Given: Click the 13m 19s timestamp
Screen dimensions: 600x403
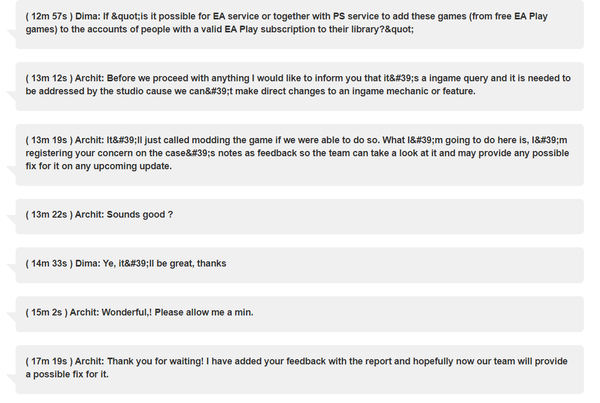Looking at the screenshot, I should [x=49, y=140].
